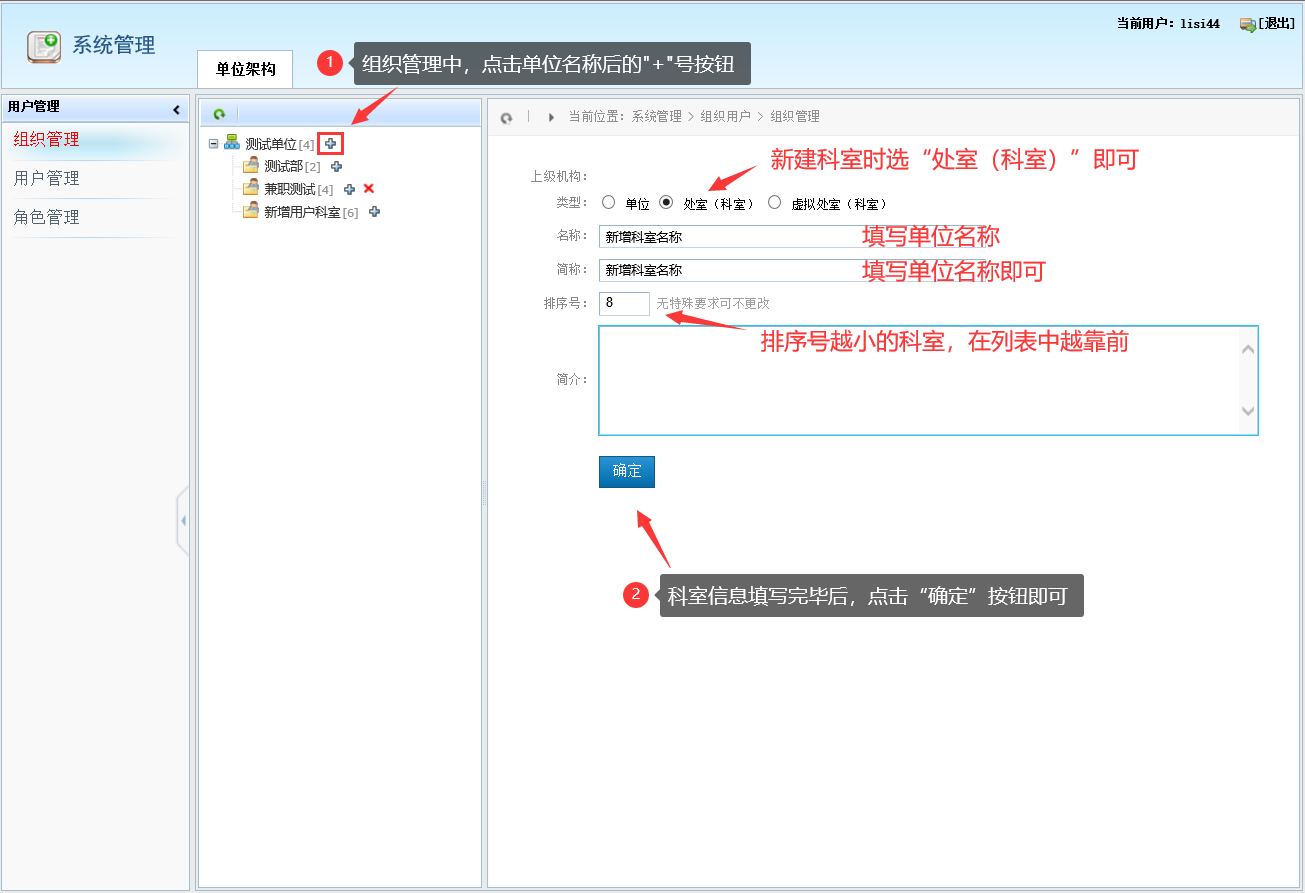The image size is (1305, 893).
Task: Open 组织管理 in the sidebar
Action: tap(46, 140)
